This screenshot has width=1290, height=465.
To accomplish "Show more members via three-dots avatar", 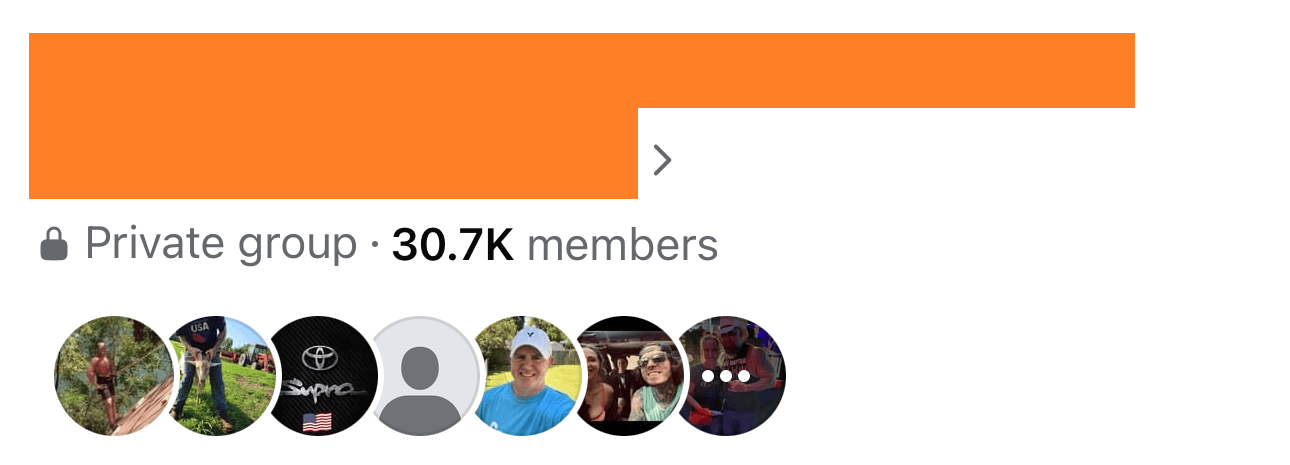I will point(729,376).
